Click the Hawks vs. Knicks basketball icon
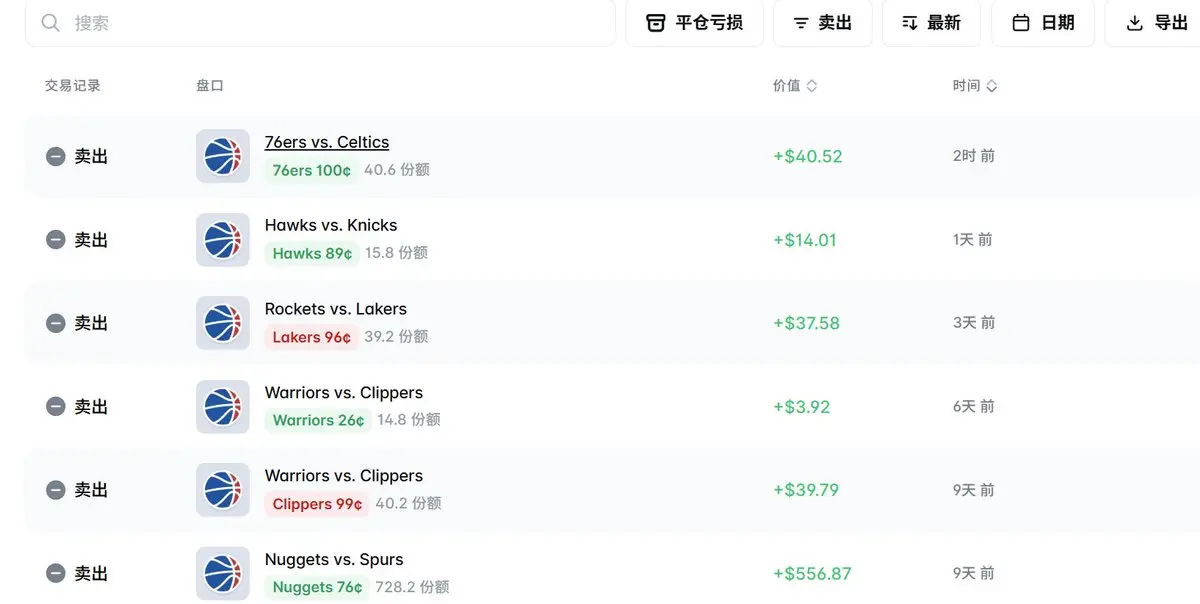 [222, 240]
